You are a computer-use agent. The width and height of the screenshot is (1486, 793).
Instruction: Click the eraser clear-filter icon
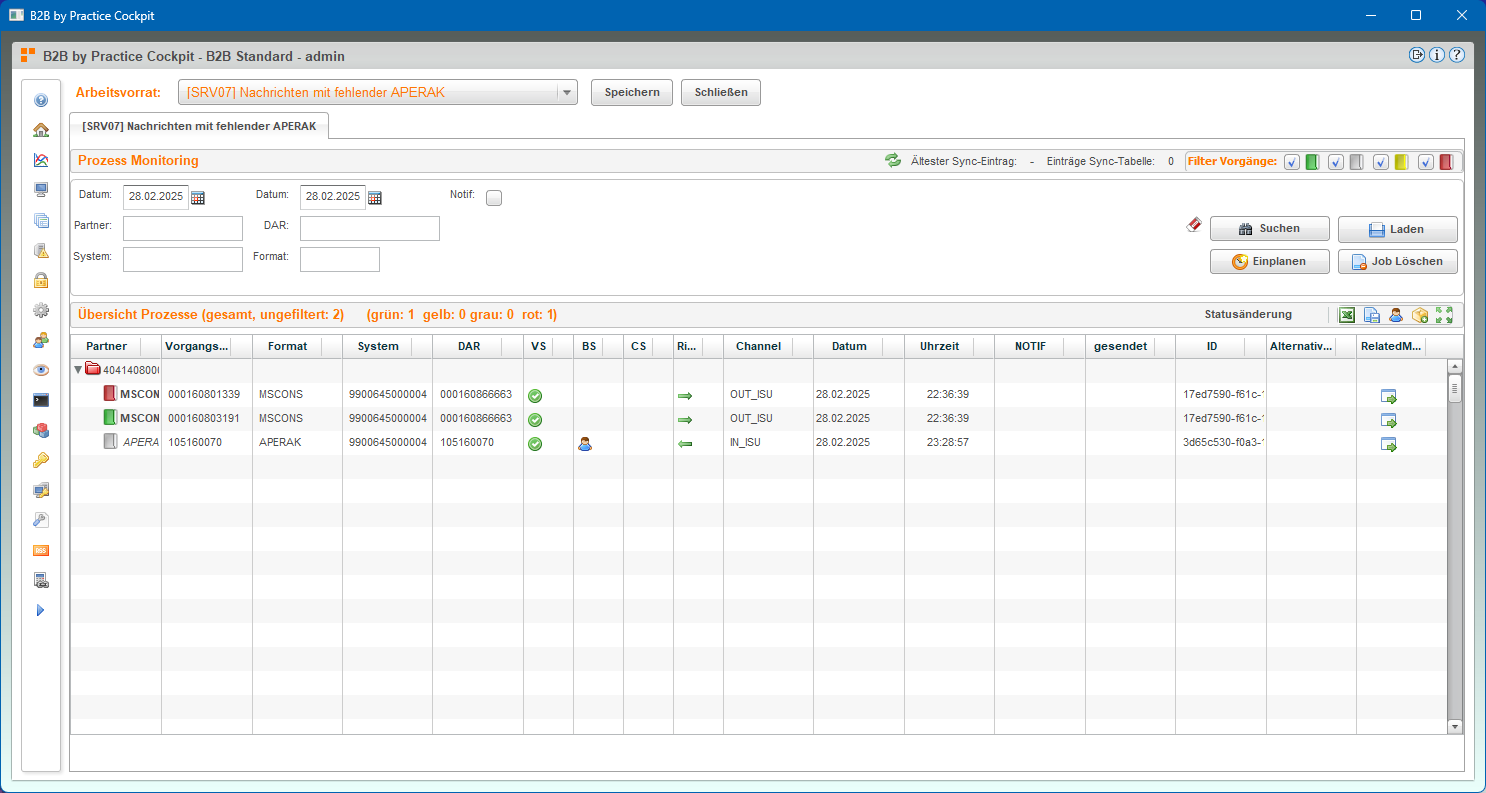pos(1193,225)
